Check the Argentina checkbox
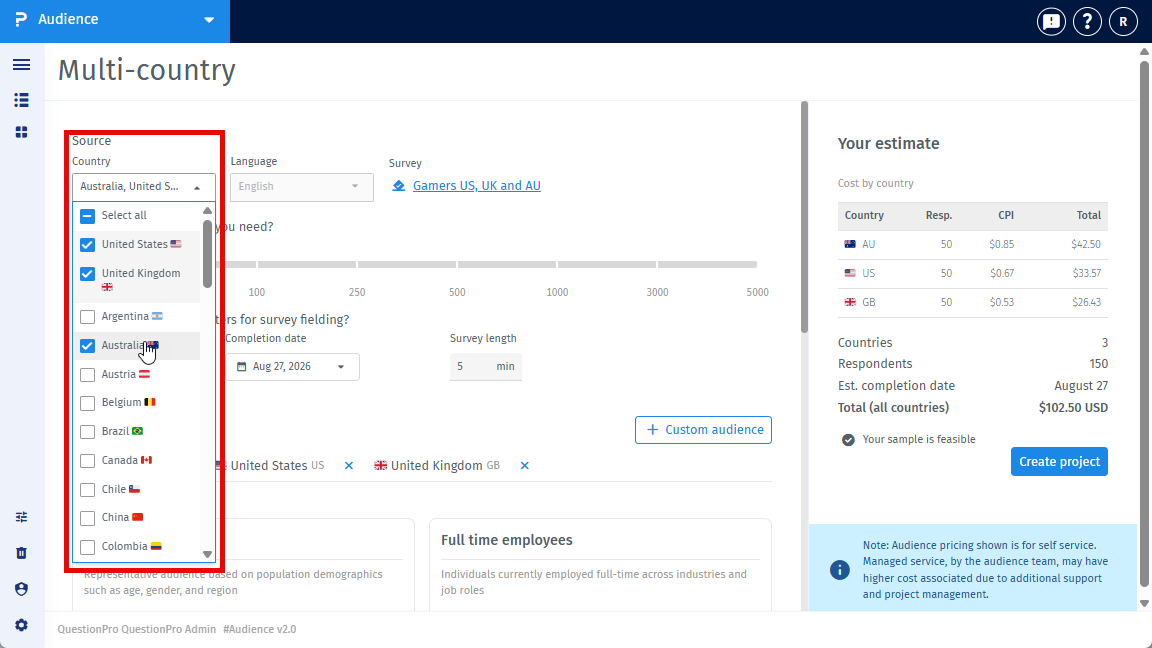 click(87, 317)
